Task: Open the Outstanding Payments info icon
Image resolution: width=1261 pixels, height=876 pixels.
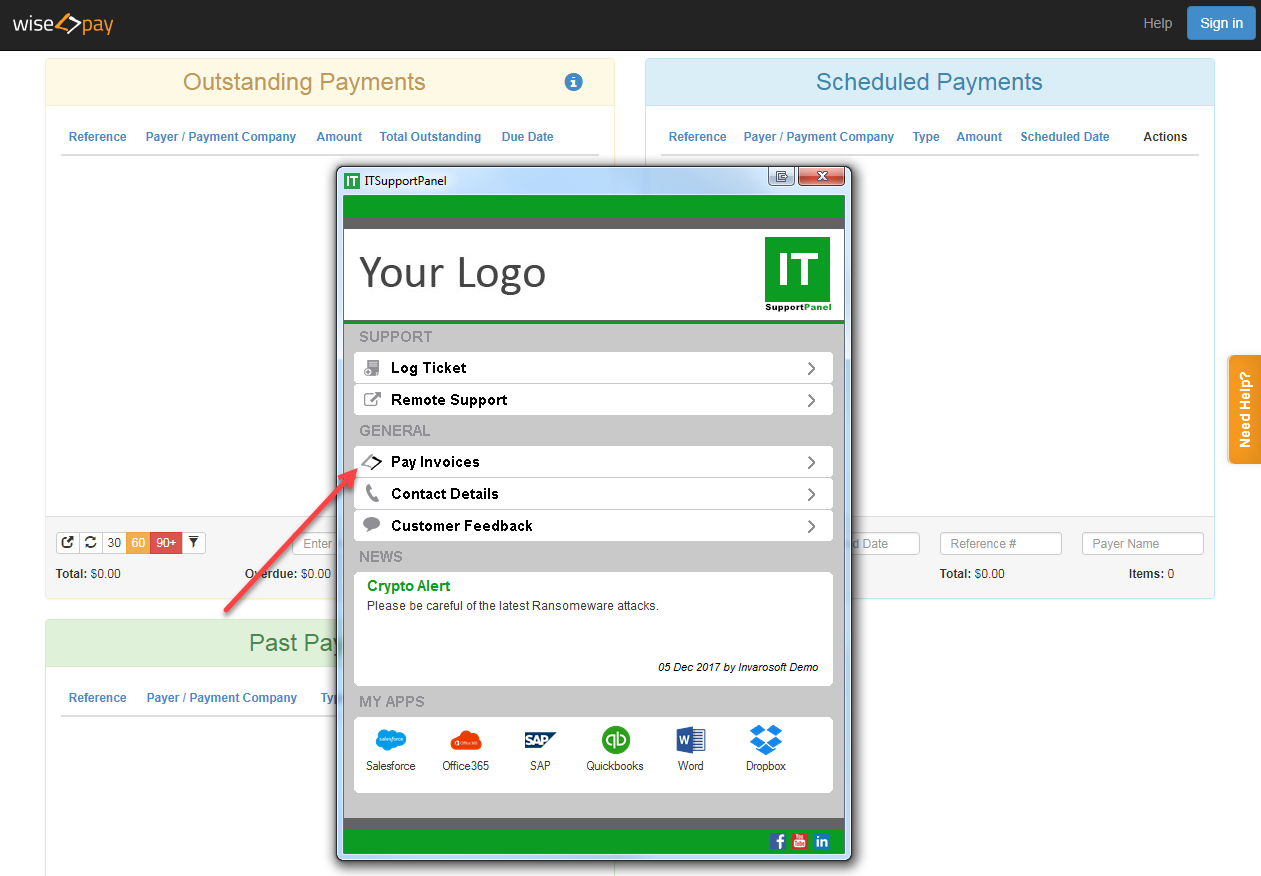Action: [x=573, y=82]
